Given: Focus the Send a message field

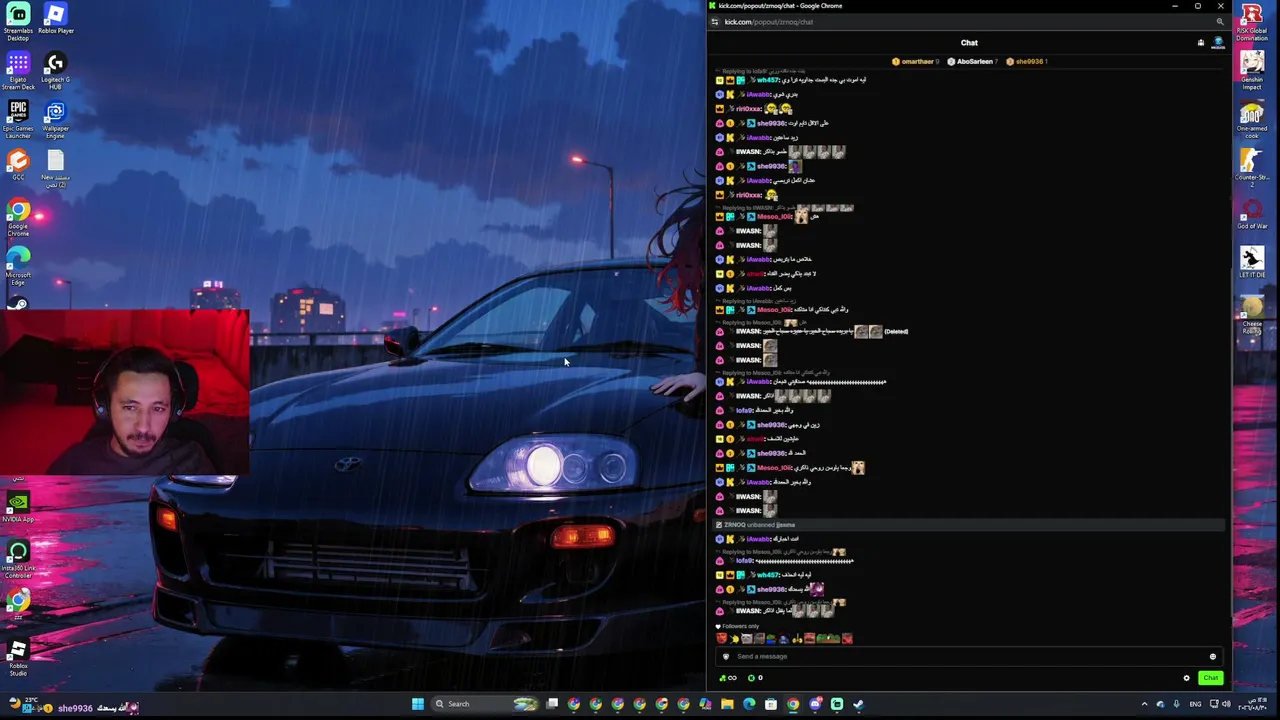Looking at the screenshot, I should [968, 657].
